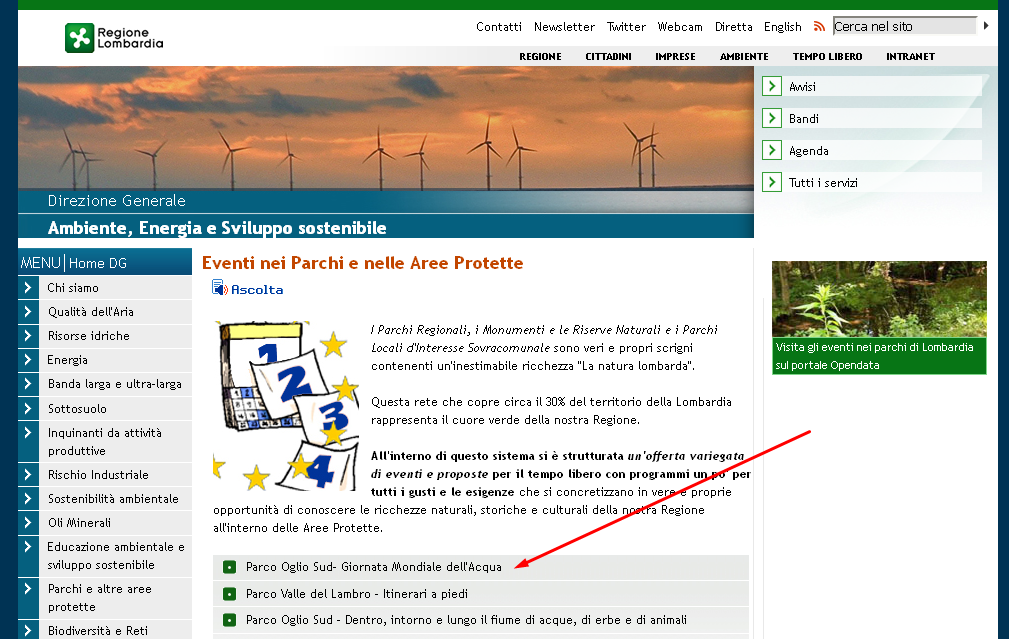Open Sostenibilità ambientale in the sidebar
This screenshot has height=639, width=1009.
pyautogui.click(x=113, y=499)
